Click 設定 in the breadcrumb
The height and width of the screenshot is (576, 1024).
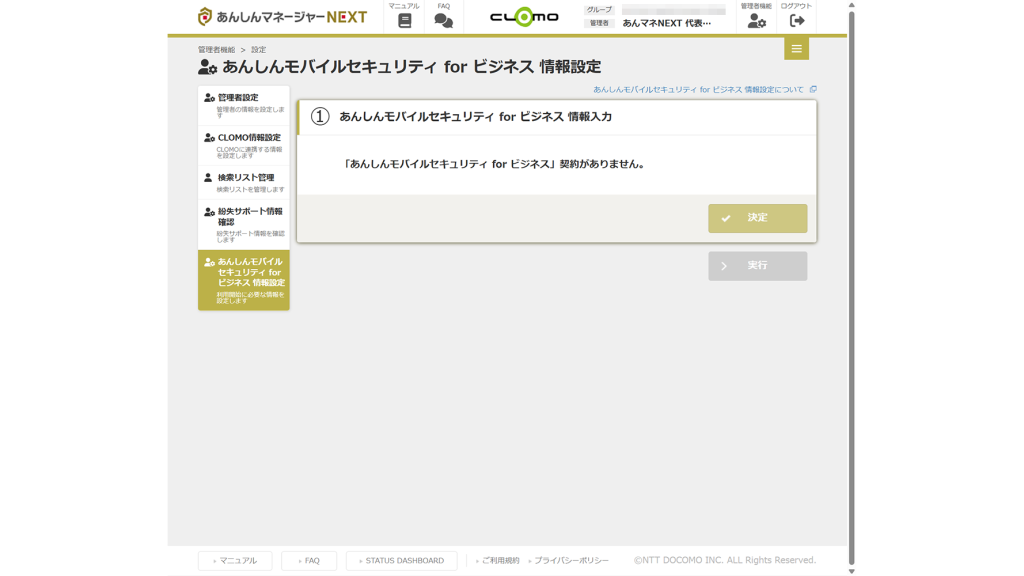point(259,50)
